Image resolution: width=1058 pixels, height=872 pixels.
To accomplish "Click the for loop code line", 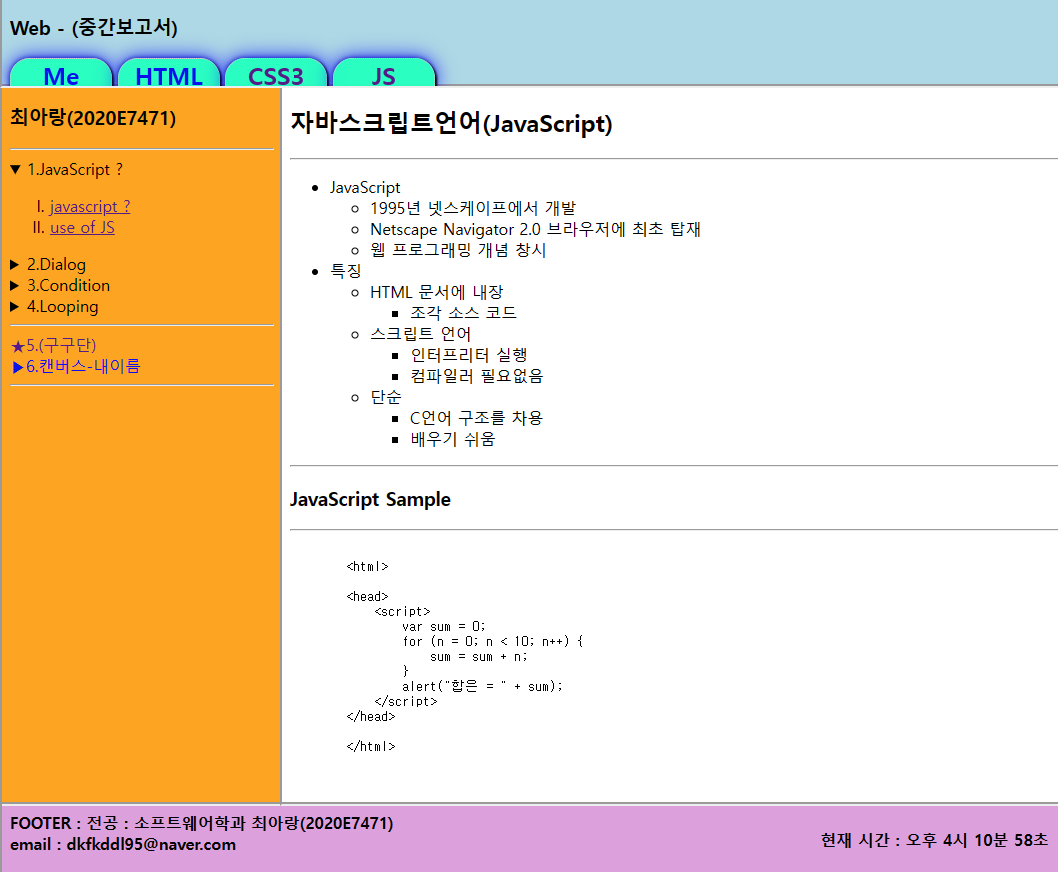I will pyautogui.click(x=493, y=642).
